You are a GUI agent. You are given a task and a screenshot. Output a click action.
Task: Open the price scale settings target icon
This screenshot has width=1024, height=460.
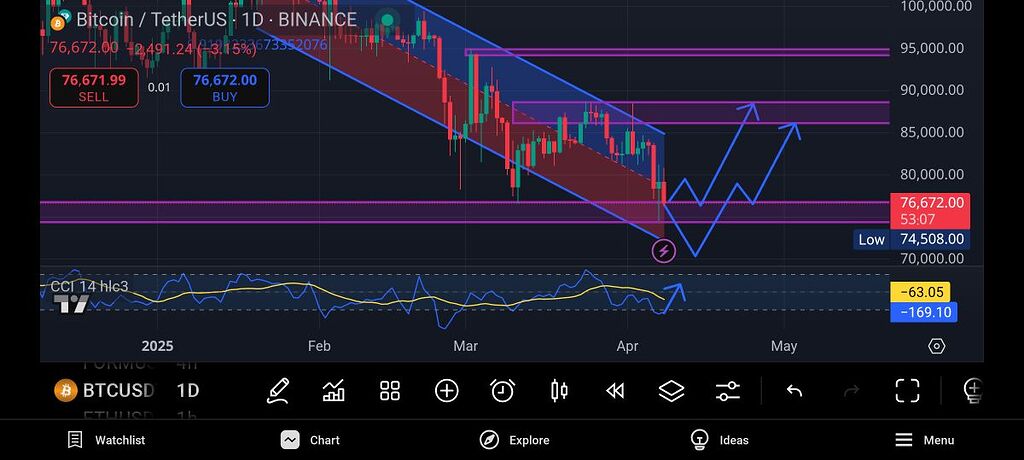(x=936, y=346)
